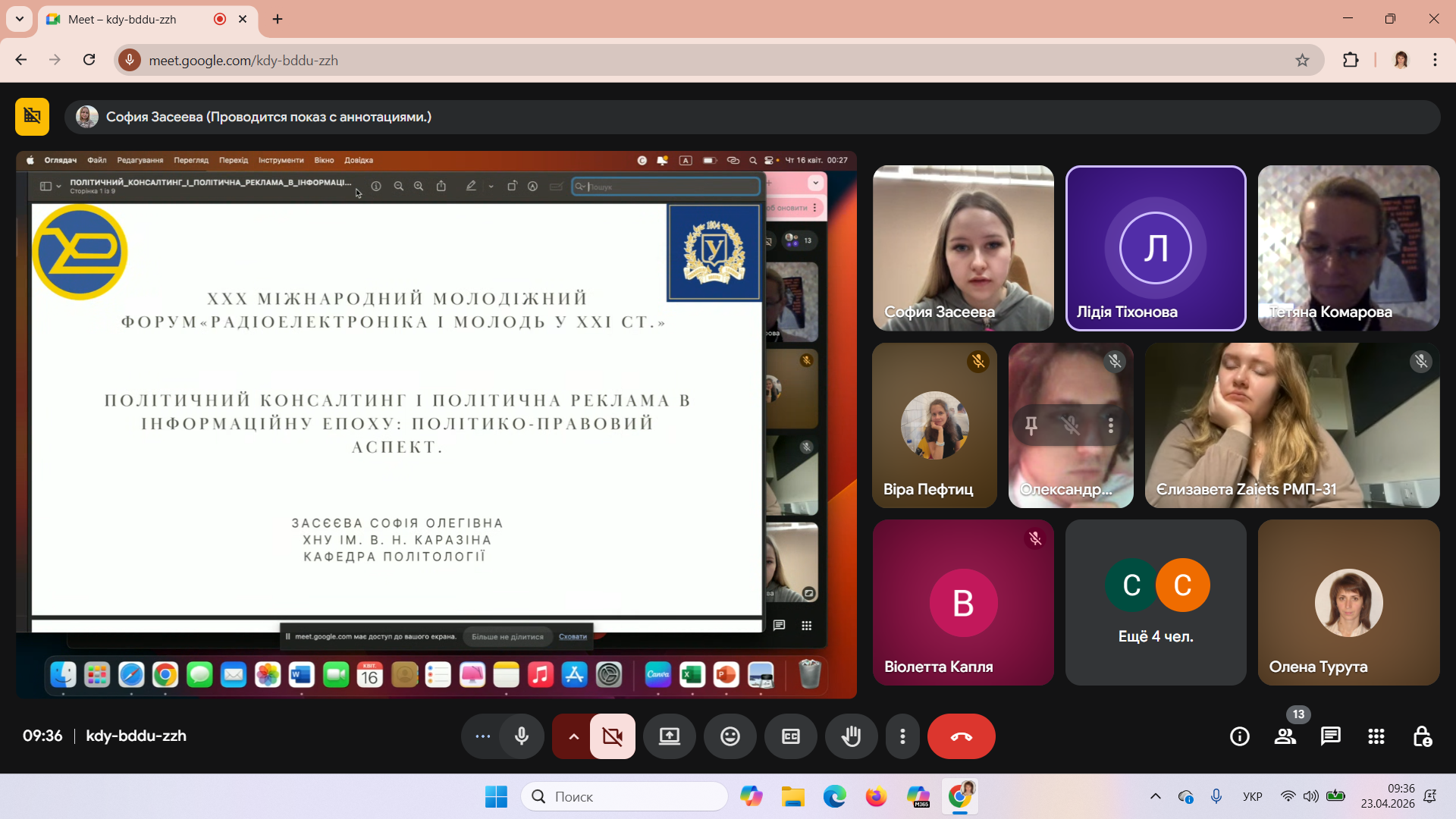1456x819 pixels.
Task: Open Chrome's three-dot menu
Action: [1435, 60]
